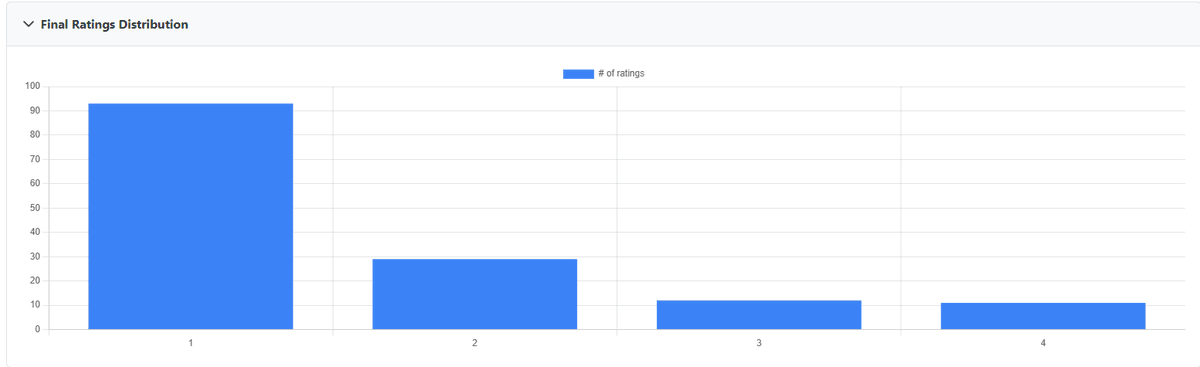Click y-axis value 10
The width and height of the screenshot is (1200, 367).
(35, 305)
